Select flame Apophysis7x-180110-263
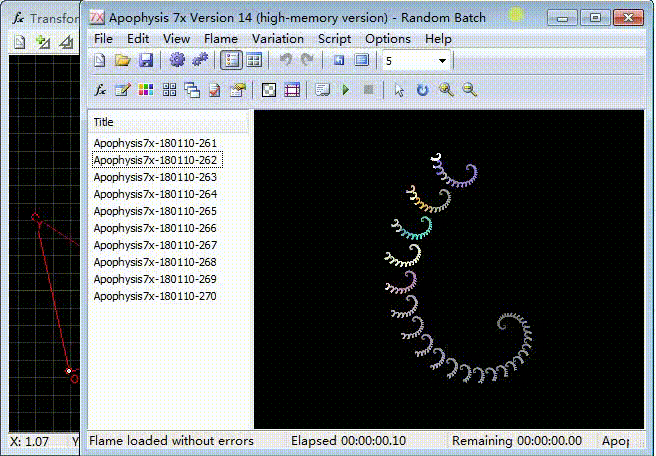This screenshot has height=456, width=656. 155,177
